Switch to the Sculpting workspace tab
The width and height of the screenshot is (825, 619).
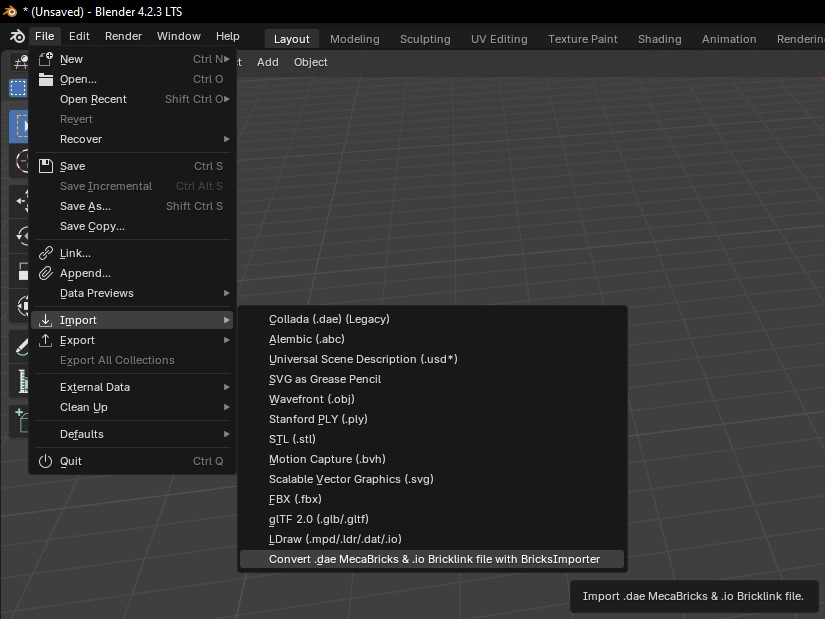[x=425, y=39]
